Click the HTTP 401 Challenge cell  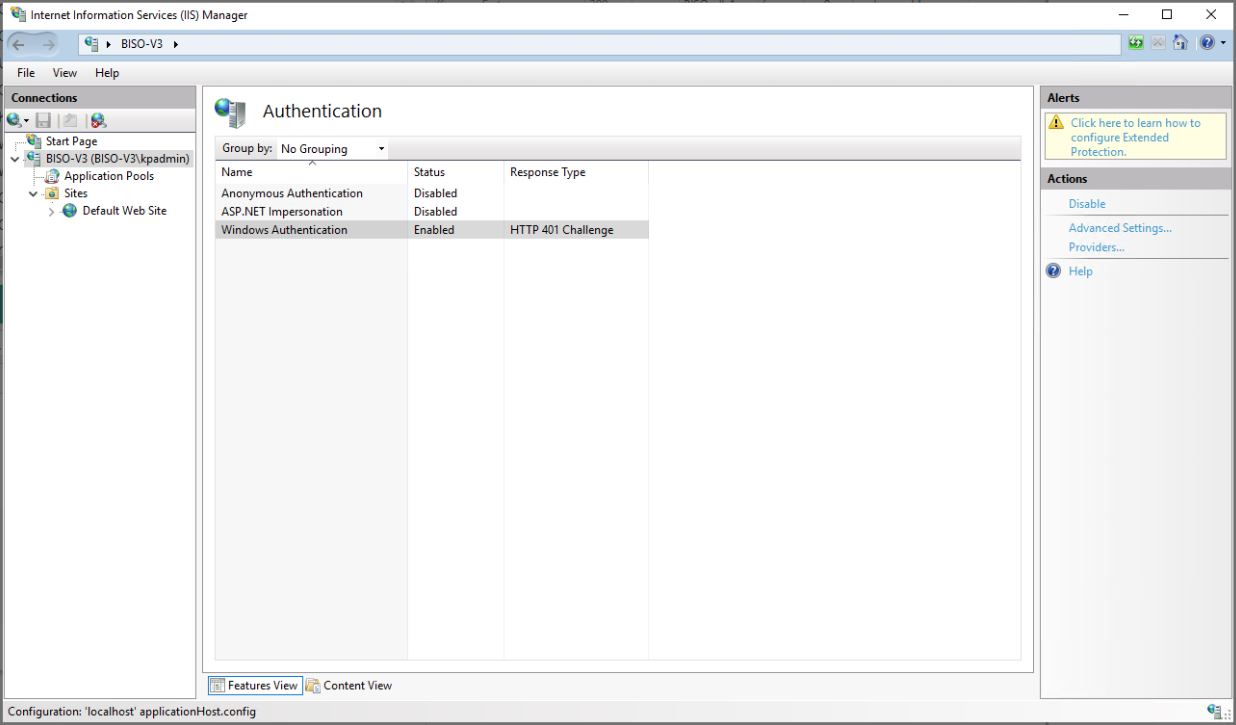pos(562,230)
